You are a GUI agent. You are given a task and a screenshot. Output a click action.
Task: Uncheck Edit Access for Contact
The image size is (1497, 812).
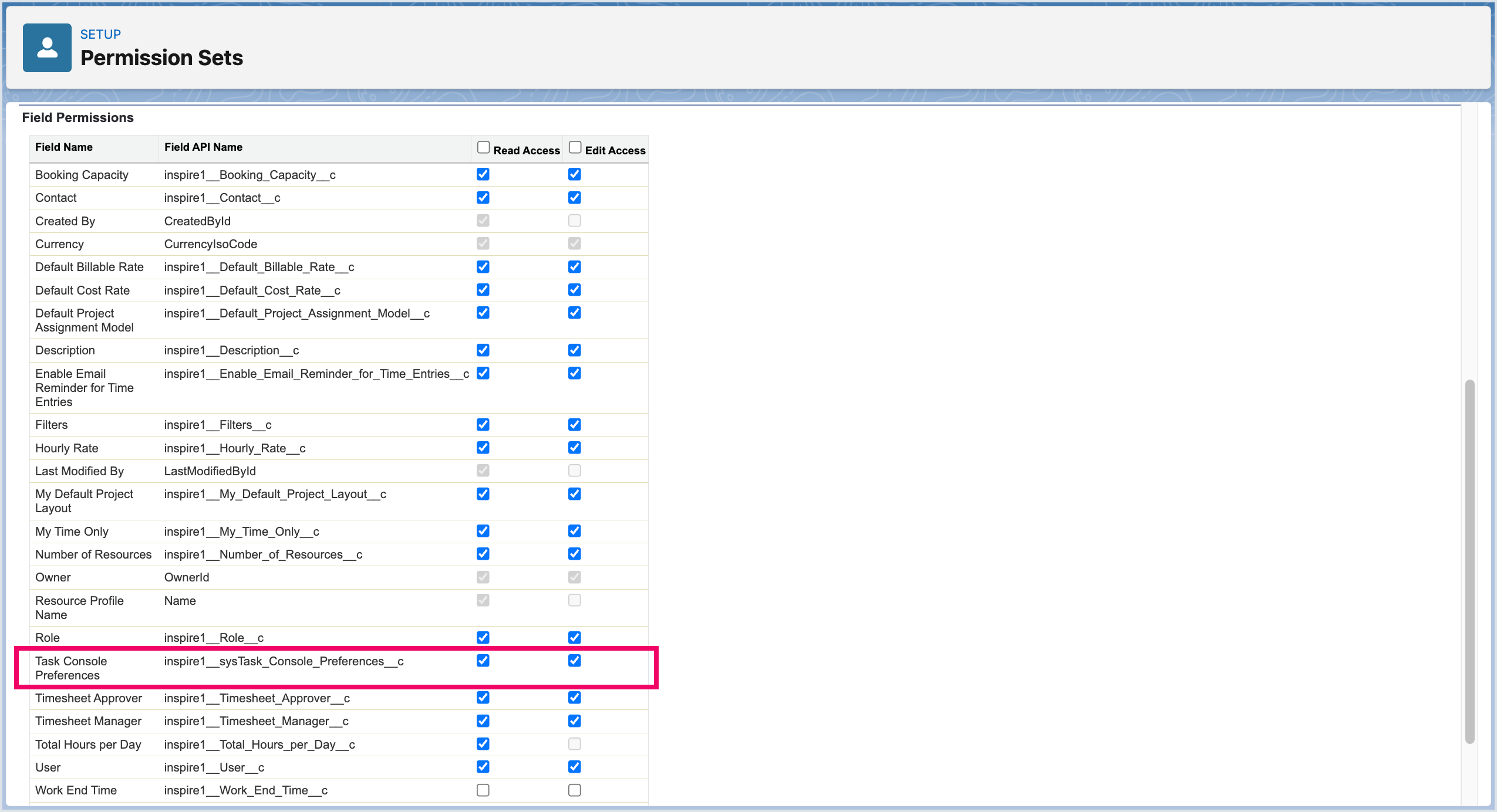pos(575,198)
